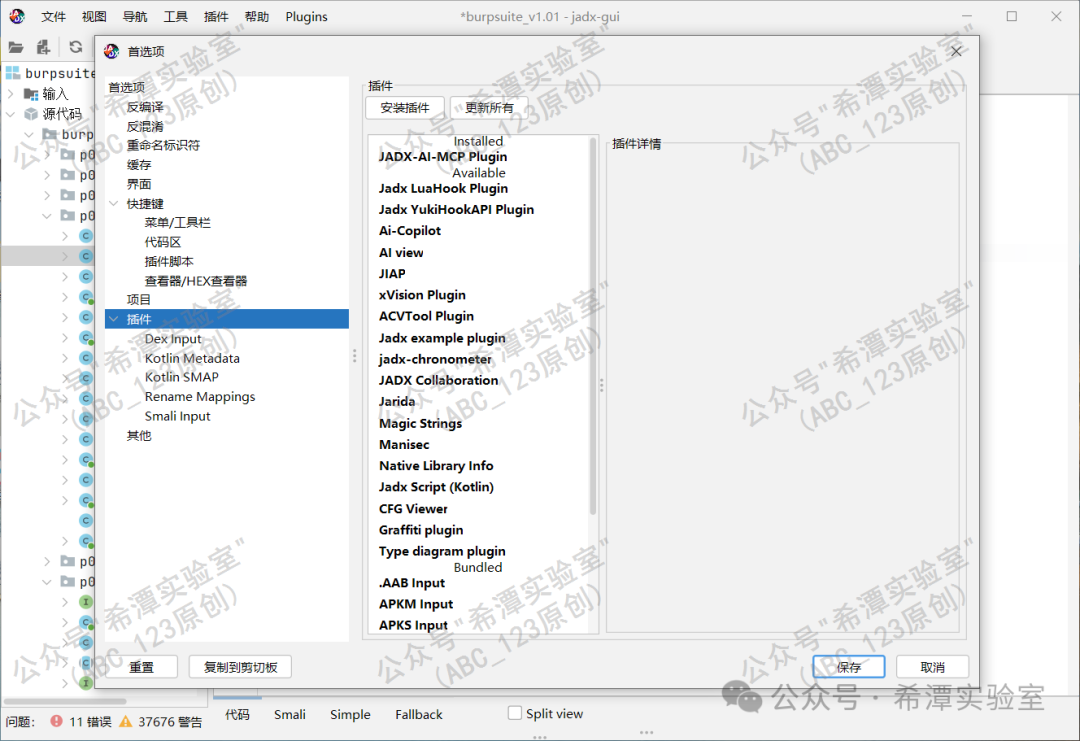Click the add files toolbar icon

[42, 46]
